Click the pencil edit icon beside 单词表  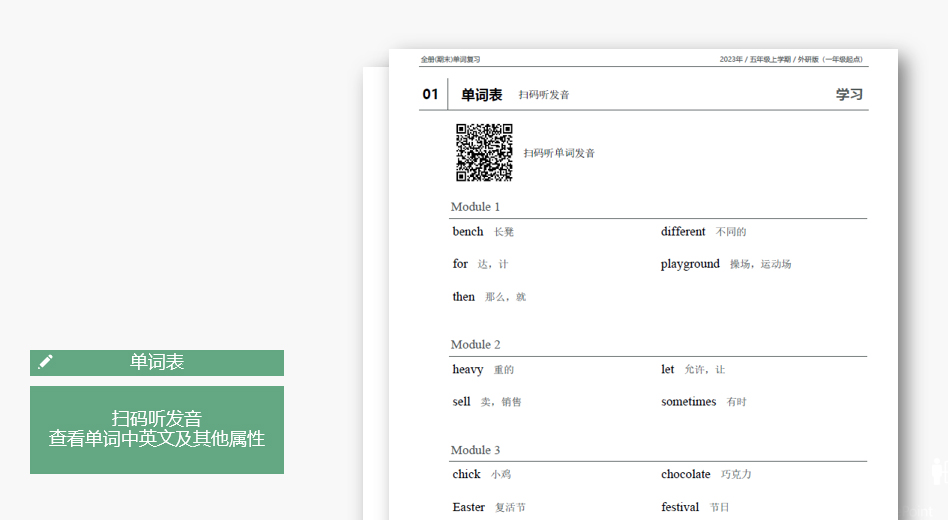pos(45,362)
